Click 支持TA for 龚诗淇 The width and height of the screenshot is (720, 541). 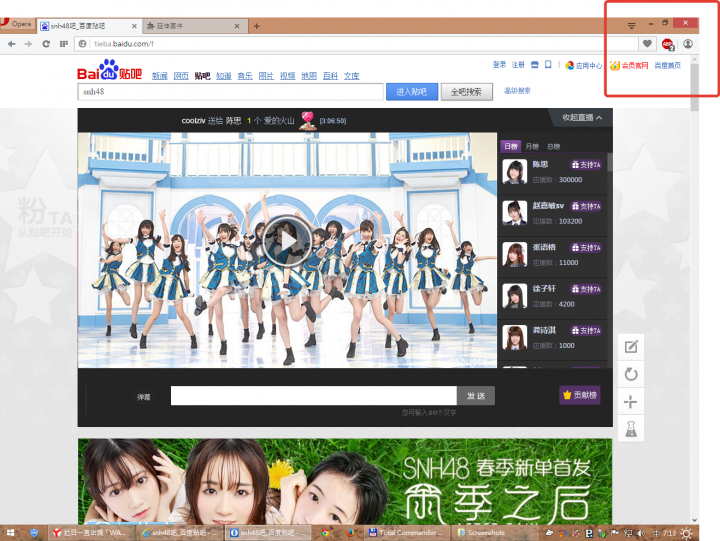pos(585,330)
